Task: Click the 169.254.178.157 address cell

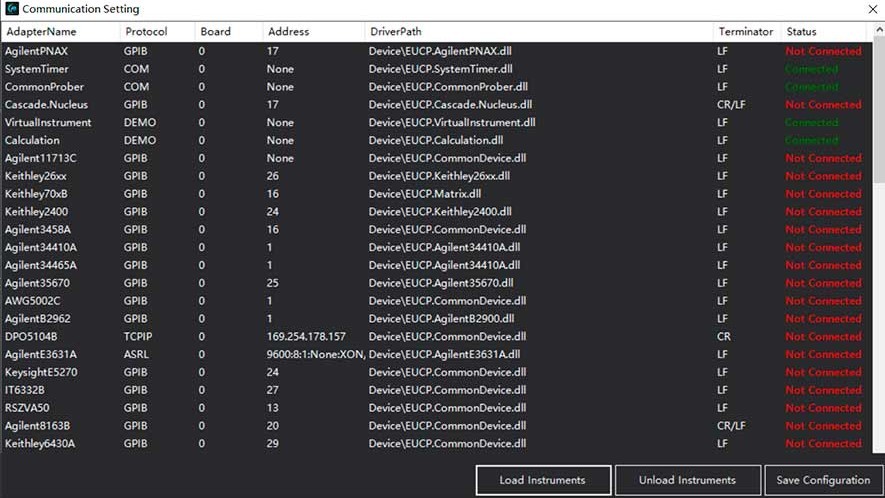Action: click(x=306, y=337)
